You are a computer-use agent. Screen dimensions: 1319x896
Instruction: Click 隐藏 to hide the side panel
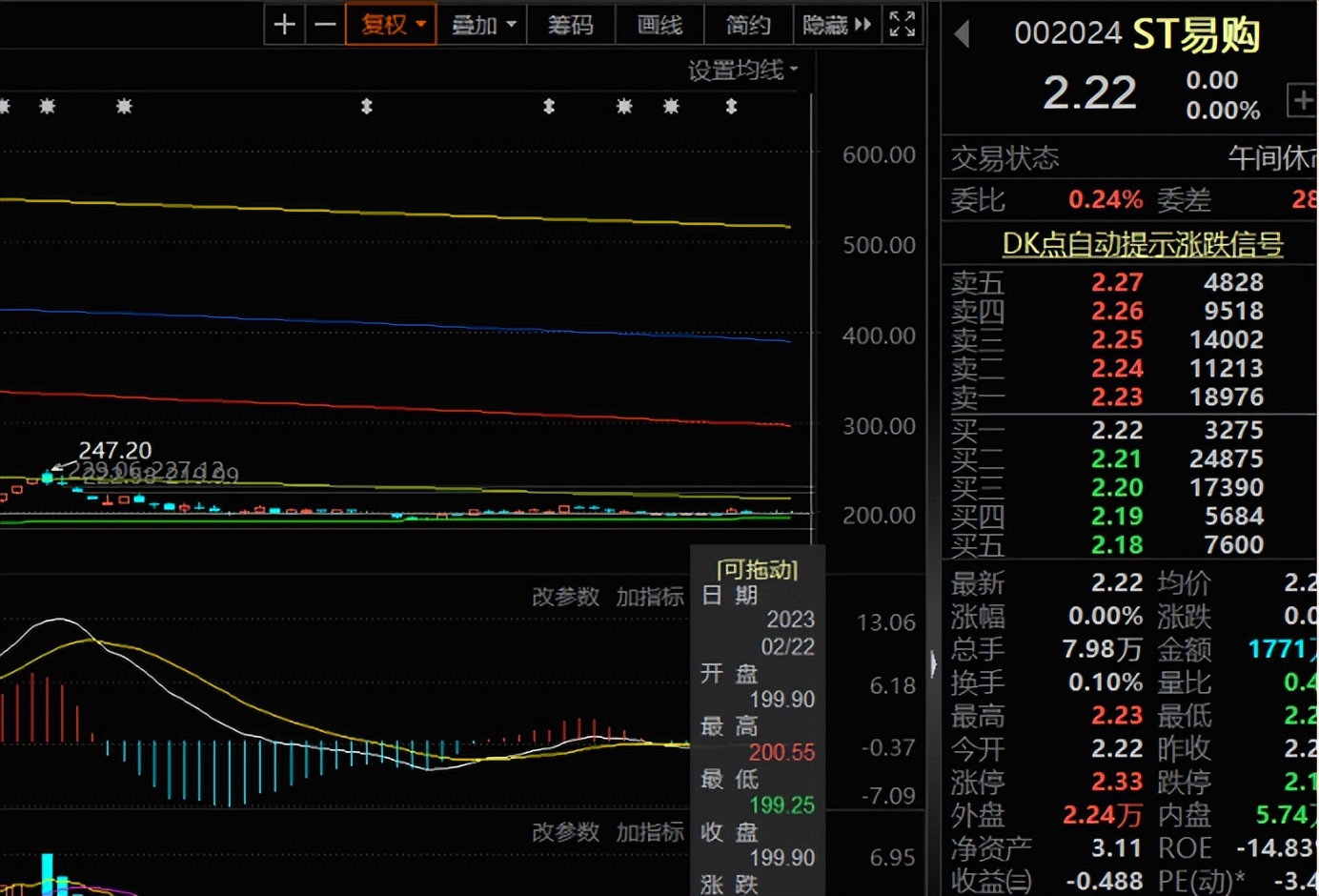(836, 25)
